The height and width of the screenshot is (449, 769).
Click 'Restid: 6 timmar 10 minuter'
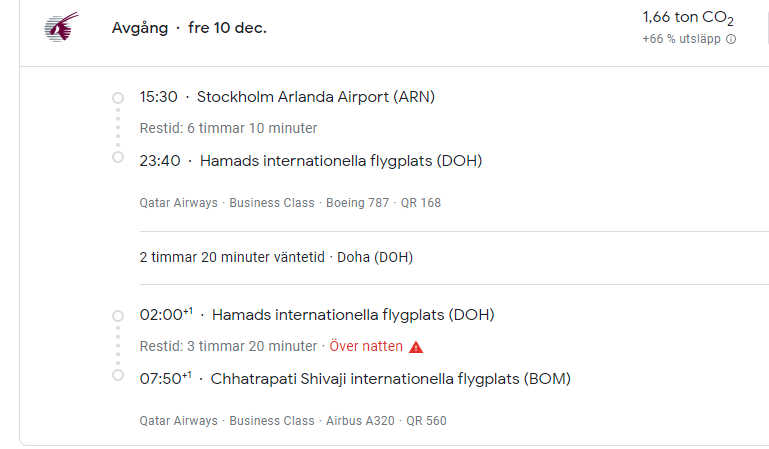(x=228, y=128)
